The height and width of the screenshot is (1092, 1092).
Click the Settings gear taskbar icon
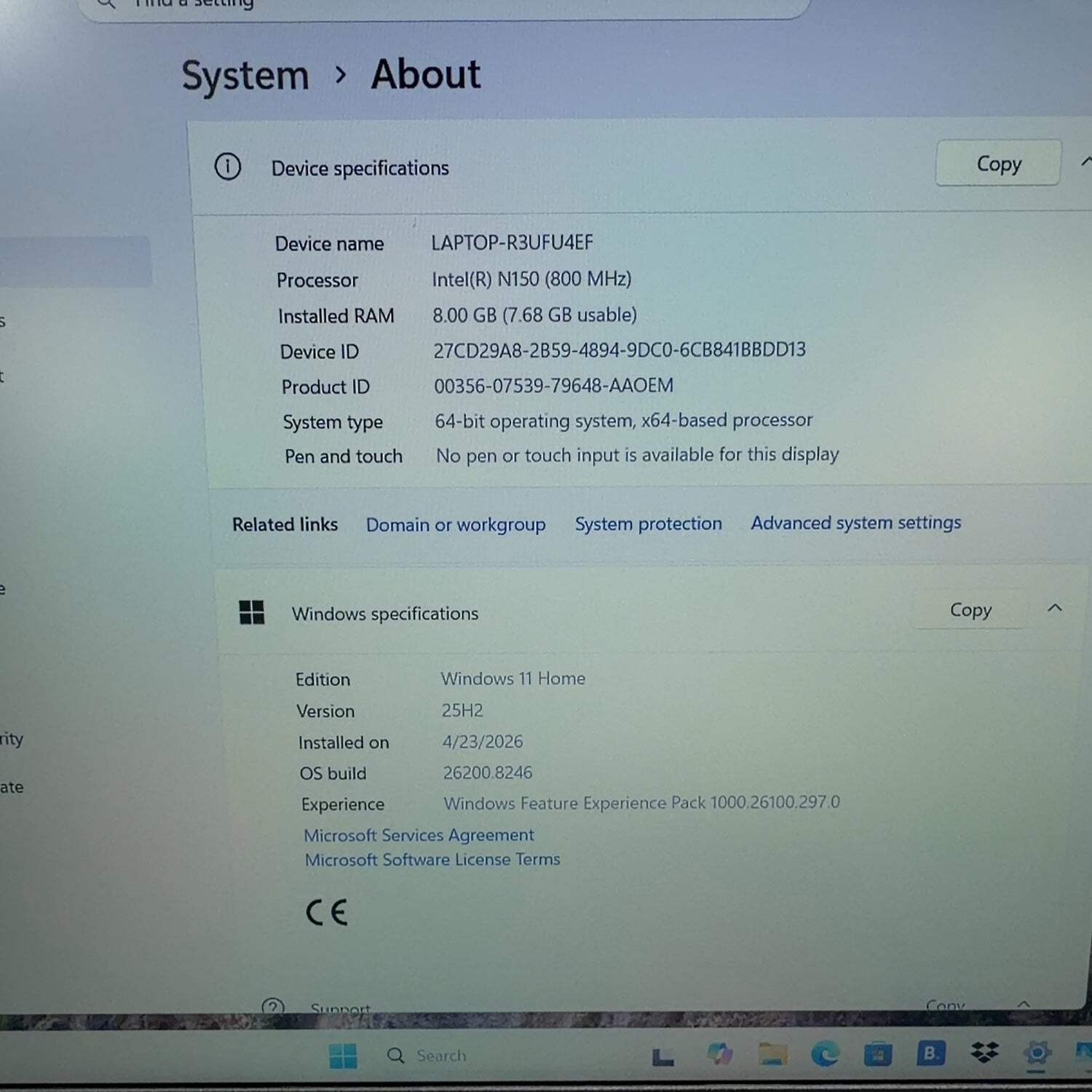point(1037,1053)
